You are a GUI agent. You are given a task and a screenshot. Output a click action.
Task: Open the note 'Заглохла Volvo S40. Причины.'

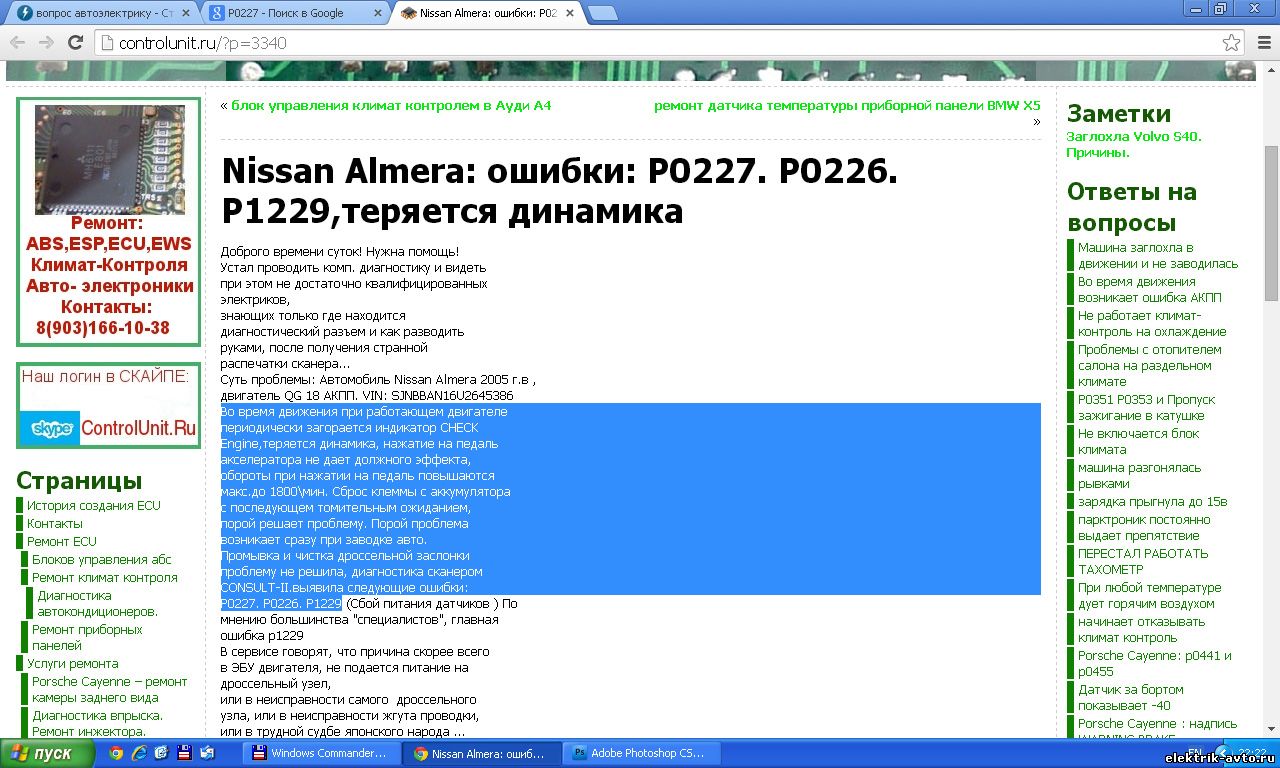tap(1134, 144)
